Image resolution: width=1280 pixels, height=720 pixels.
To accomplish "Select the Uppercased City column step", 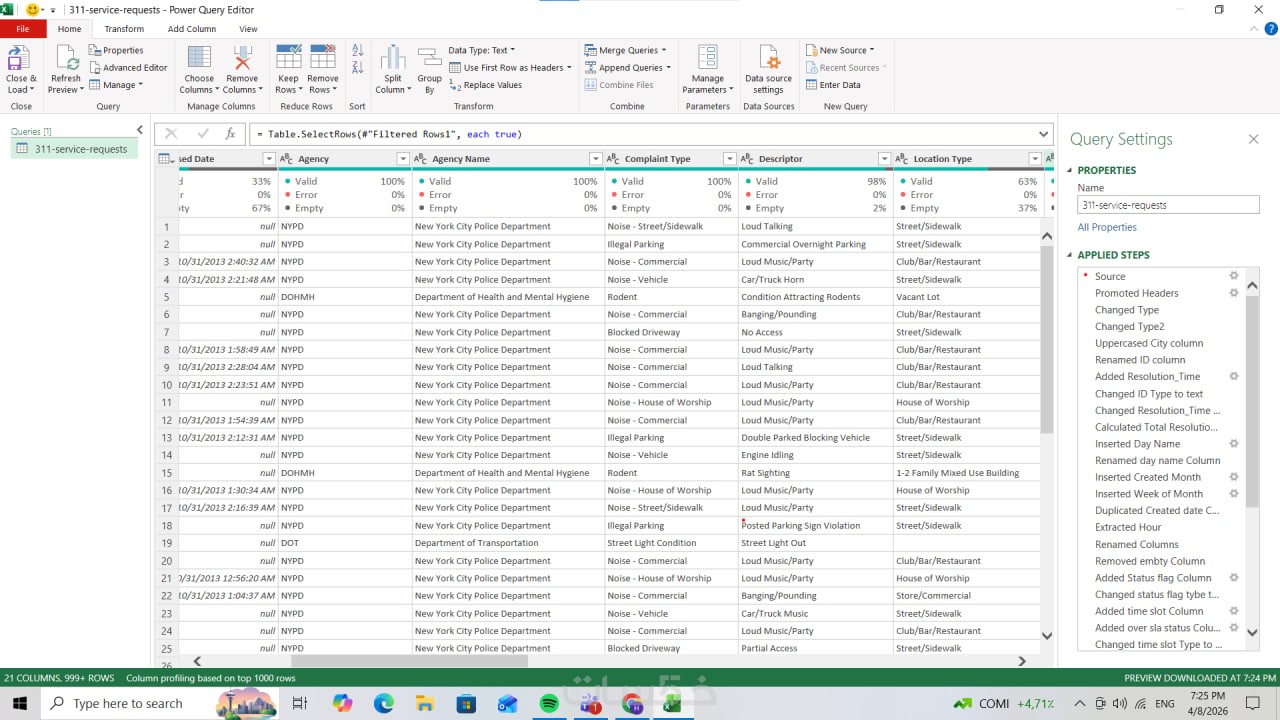I will click(1149, 343).
